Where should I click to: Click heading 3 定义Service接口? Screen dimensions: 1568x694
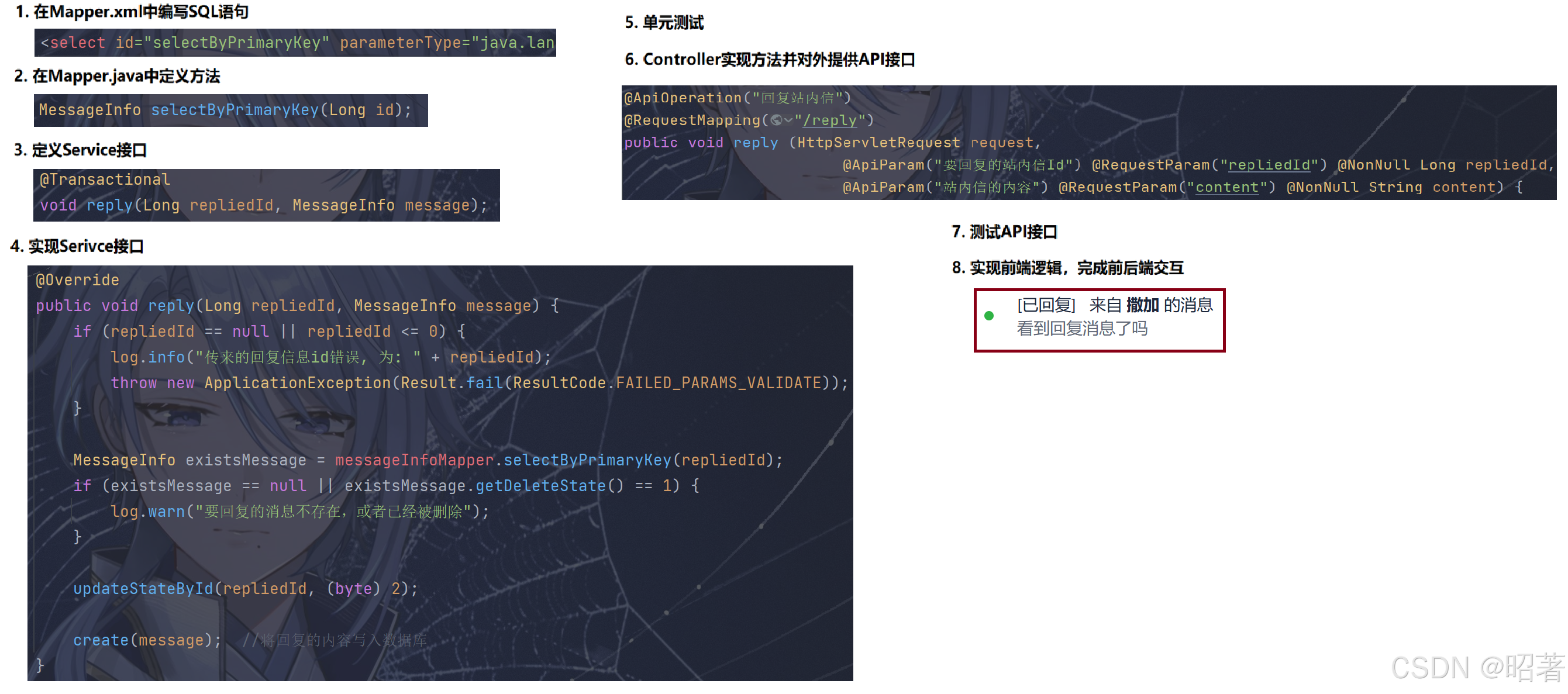(x=80, y=150)
